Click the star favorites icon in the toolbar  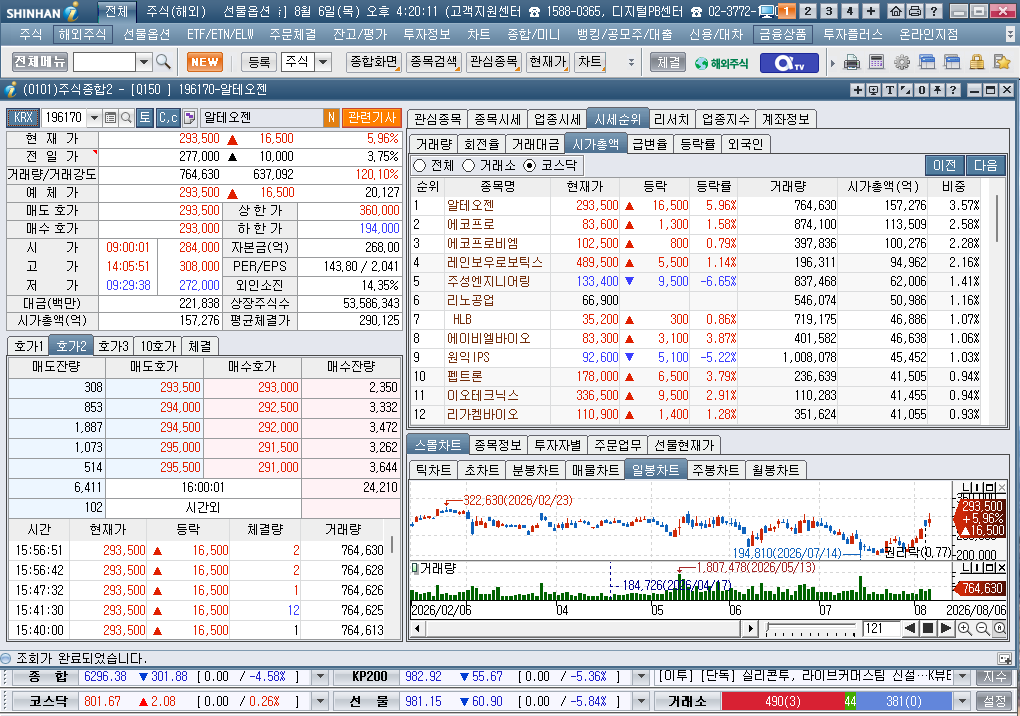[1002, 62]
